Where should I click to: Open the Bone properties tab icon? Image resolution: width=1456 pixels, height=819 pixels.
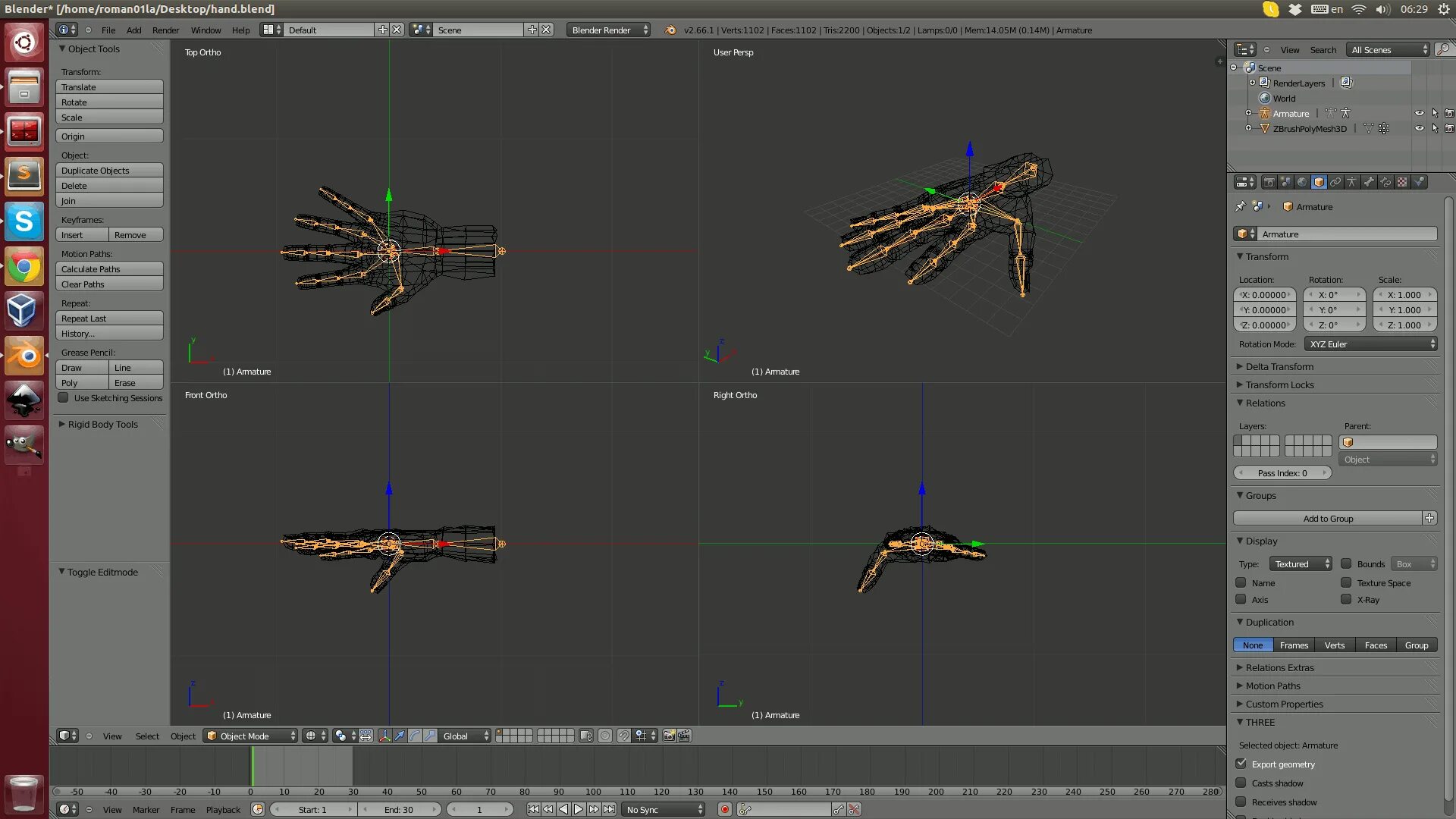(x=1369, y=182)
